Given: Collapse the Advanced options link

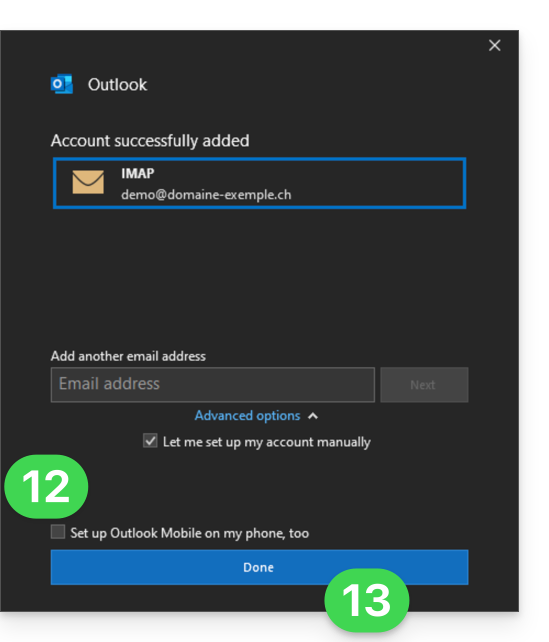Looking at the screenshot, I should point(247,416).
